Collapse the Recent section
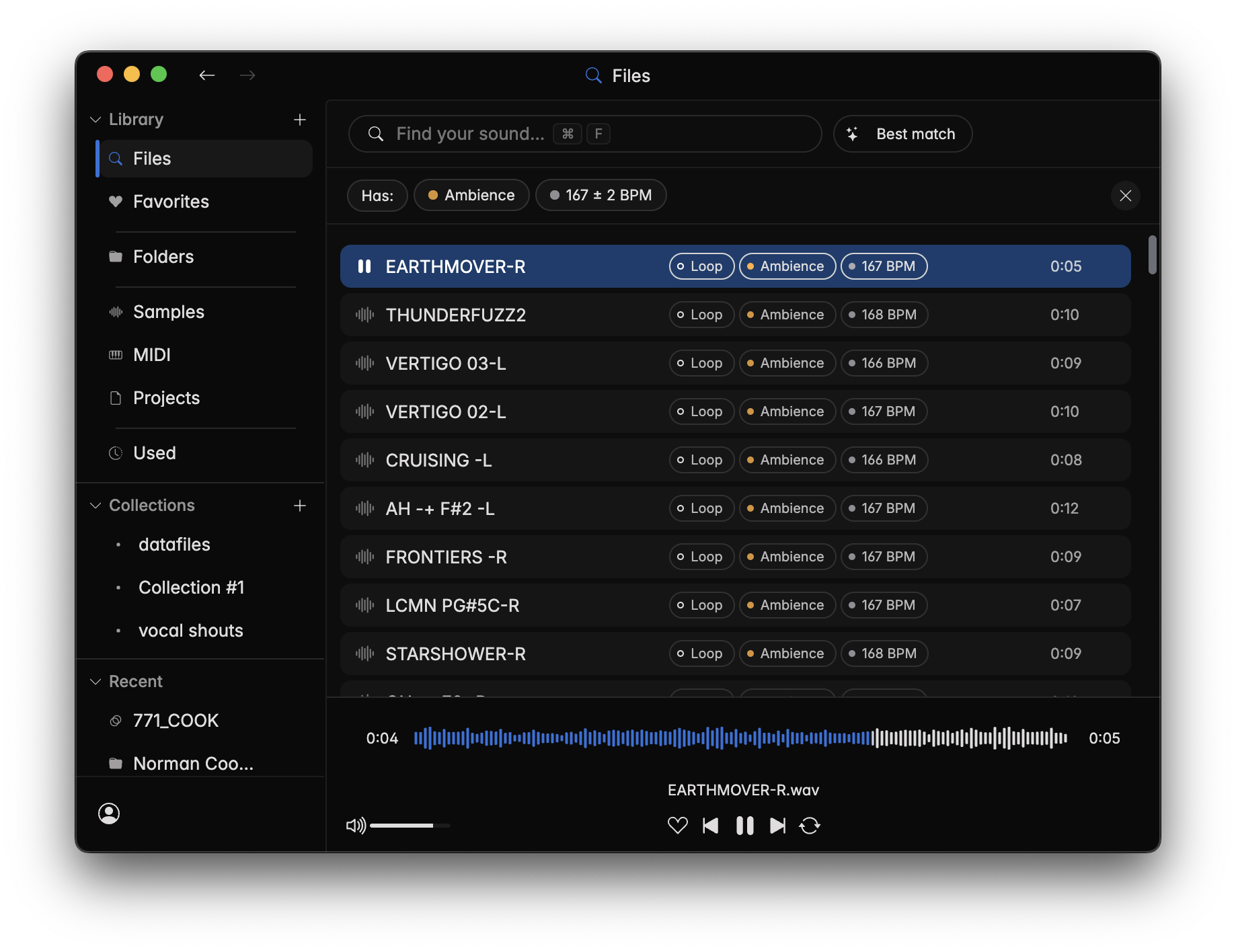1236x952 pixels. pyautogui.click(x=95, y=682)
